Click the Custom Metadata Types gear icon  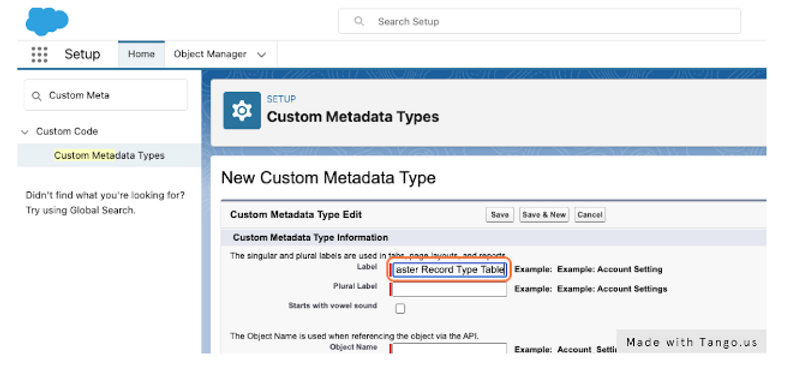pos(242,110)
